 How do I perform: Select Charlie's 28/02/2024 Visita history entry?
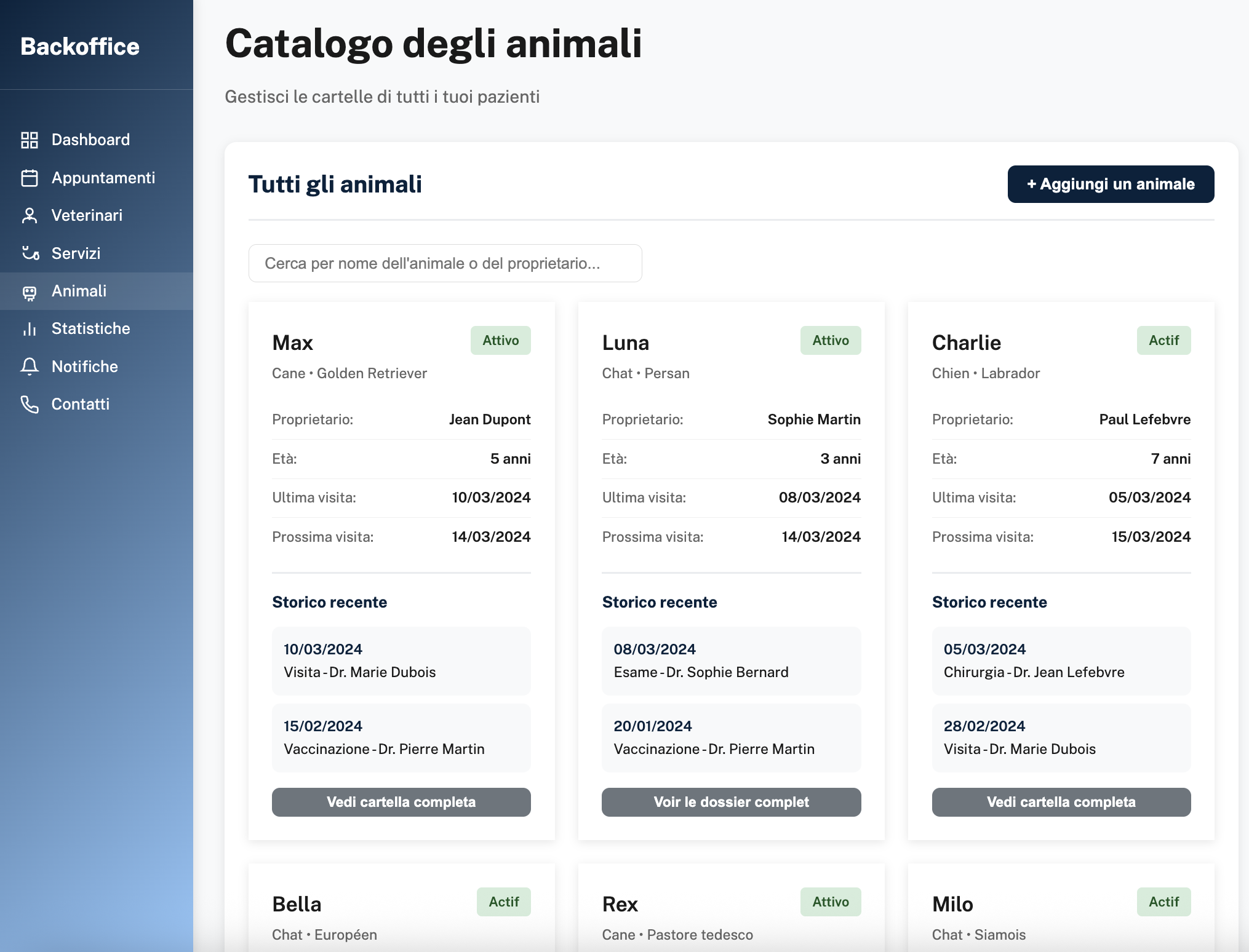(x=1061, y=737)
